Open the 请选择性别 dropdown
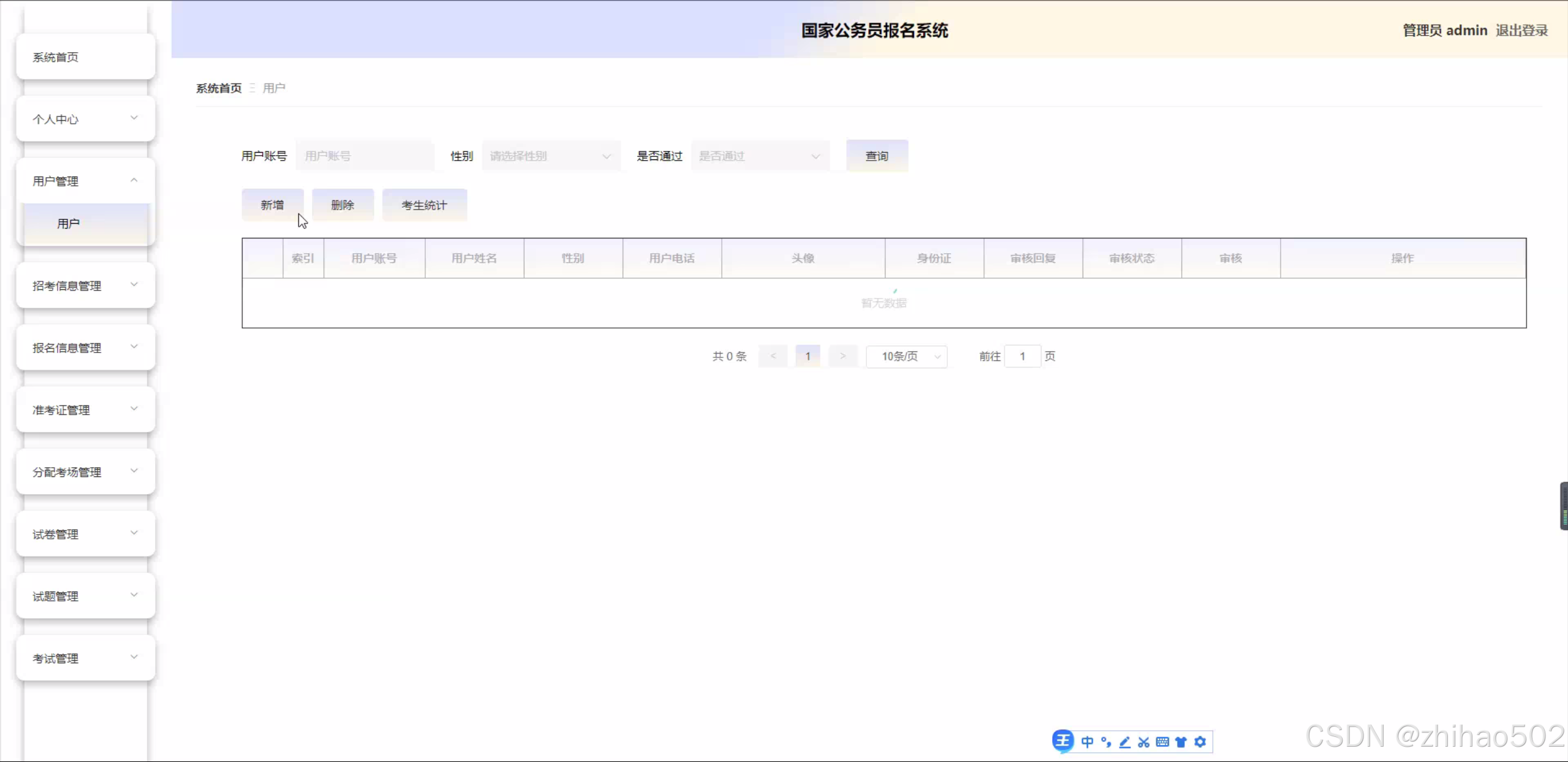 550,156
